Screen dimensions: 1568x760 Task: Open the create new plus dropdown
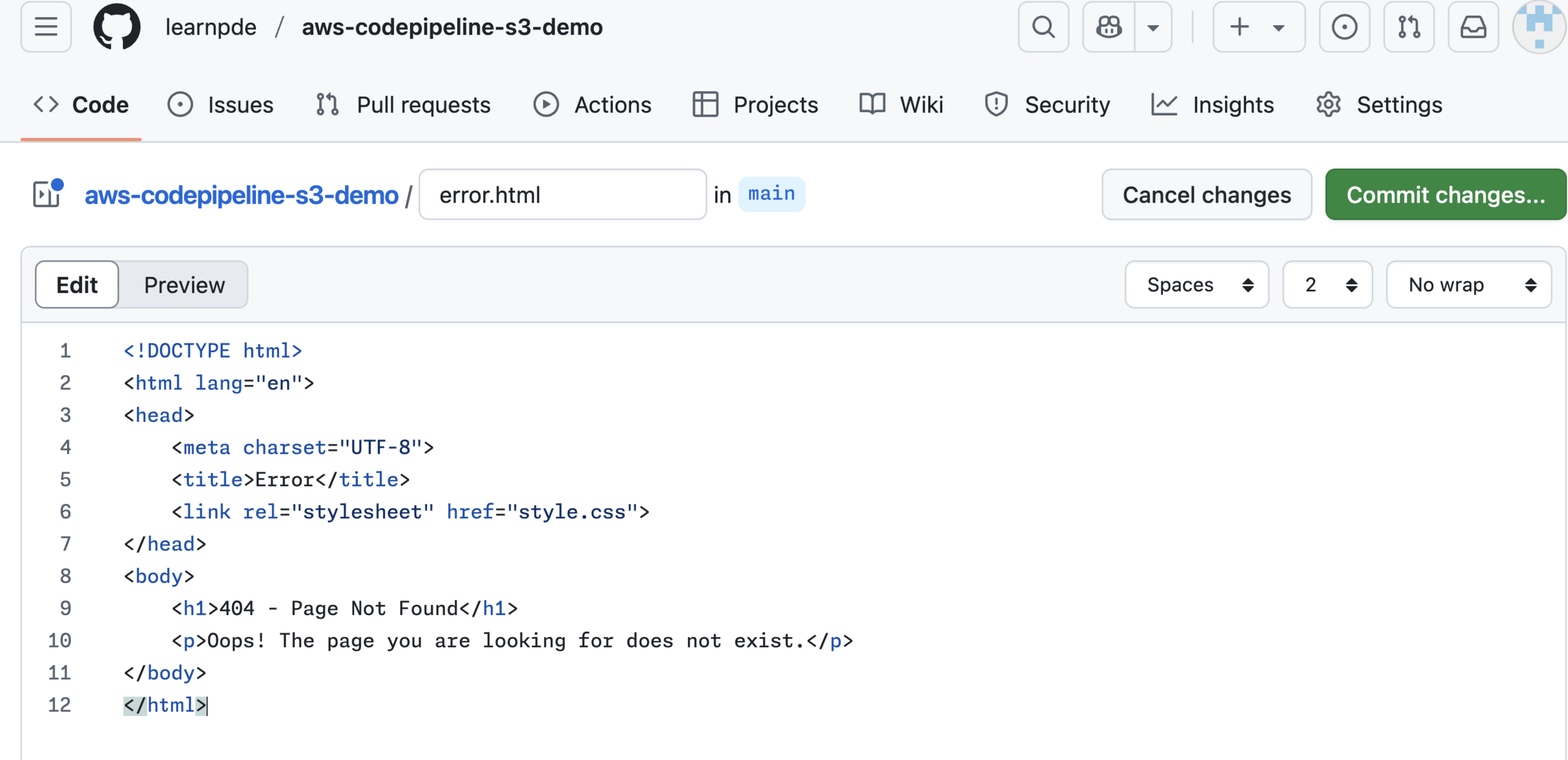1258,27
